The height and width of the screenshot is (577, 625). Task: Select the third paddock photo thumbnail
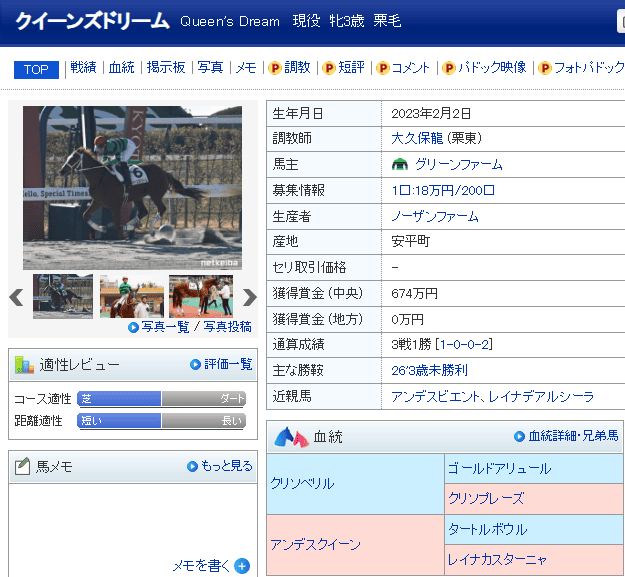coord(201,296)
